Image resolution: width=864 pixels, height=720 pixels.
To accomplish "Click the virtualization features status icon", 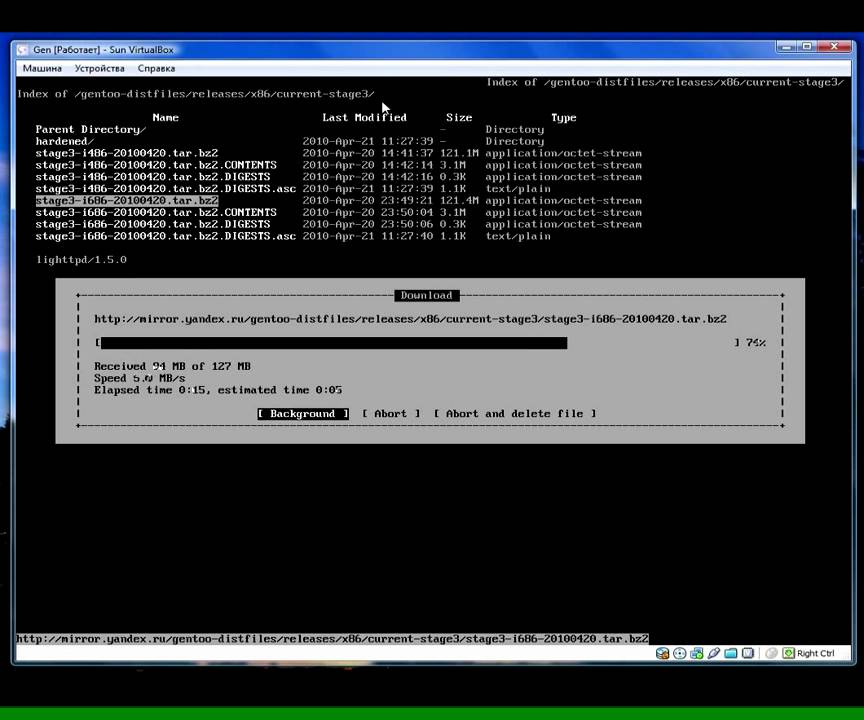I will click(x=748, y=653).
